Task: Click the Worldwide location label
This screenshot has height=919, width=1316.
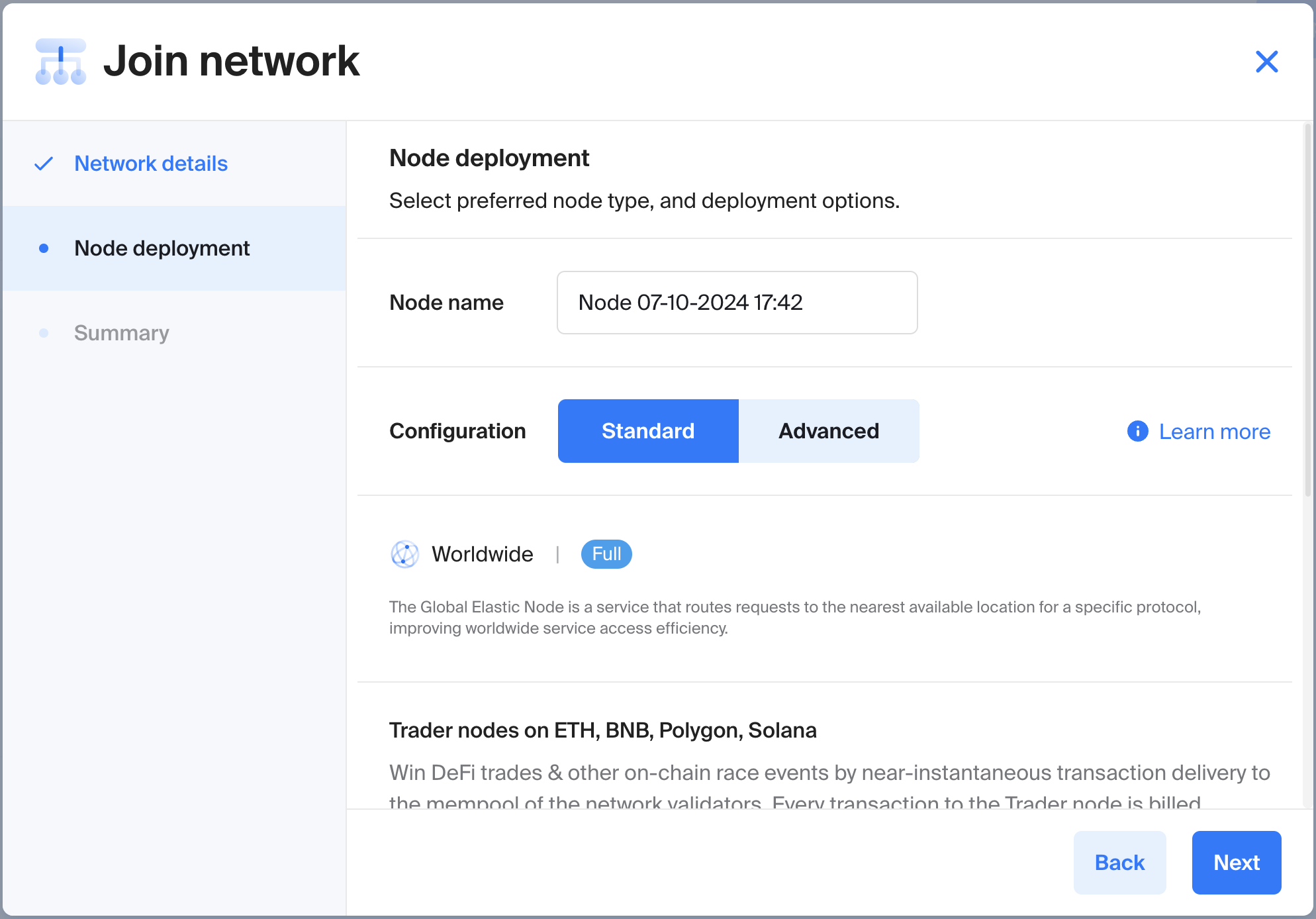Action: tap(482, 554)
